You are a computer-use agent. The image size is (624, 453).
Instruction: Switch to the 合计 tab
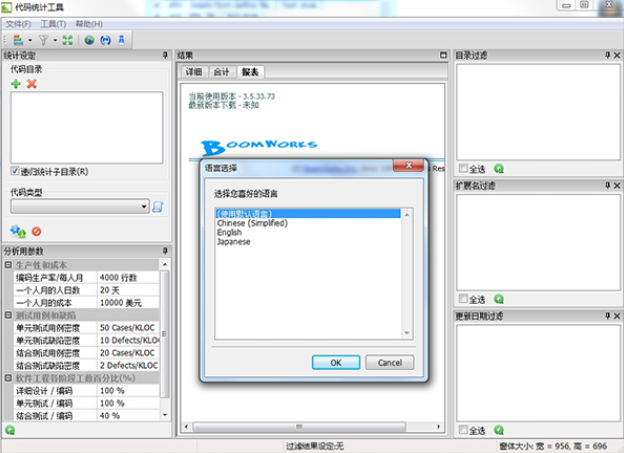tap(221, 72)
